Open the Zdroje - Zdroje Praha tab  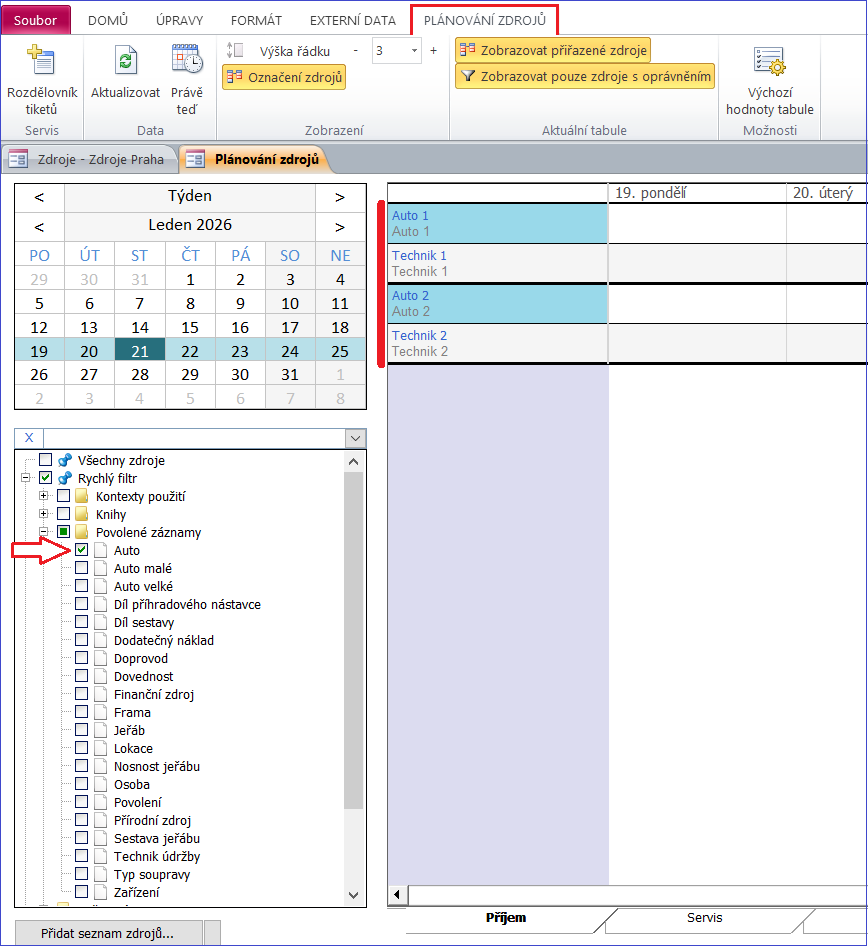pos(90,158)
